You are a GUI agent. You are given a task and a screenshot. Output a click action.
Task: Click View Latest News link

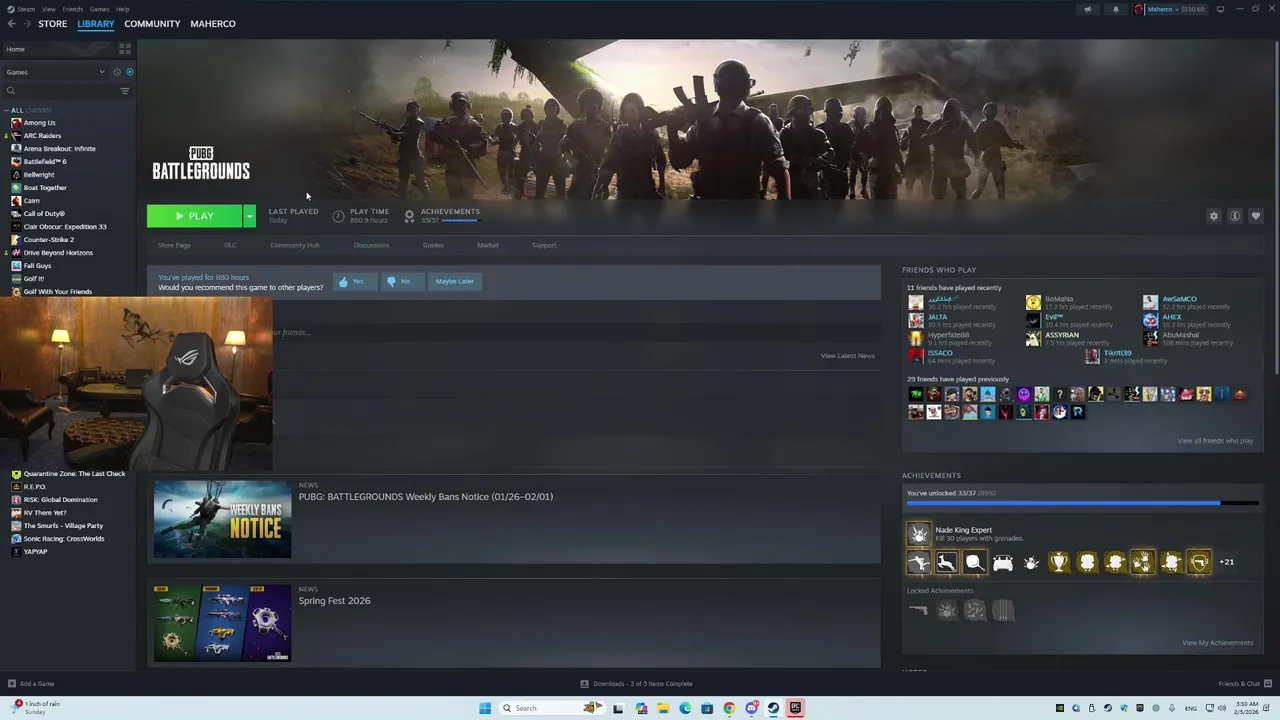847,356
